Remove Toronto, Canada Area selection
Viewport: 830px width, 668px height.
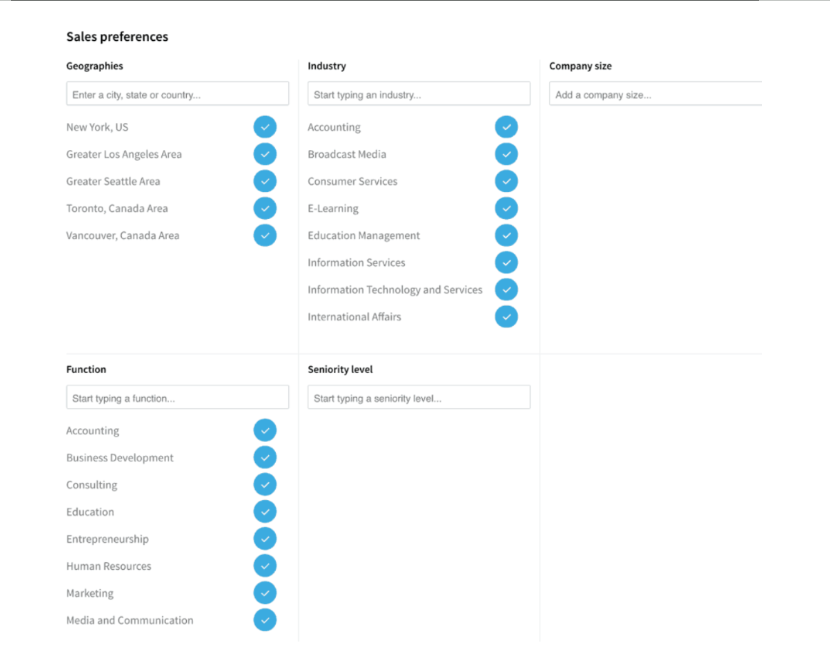pyautogui.click(x=265, y=208)
